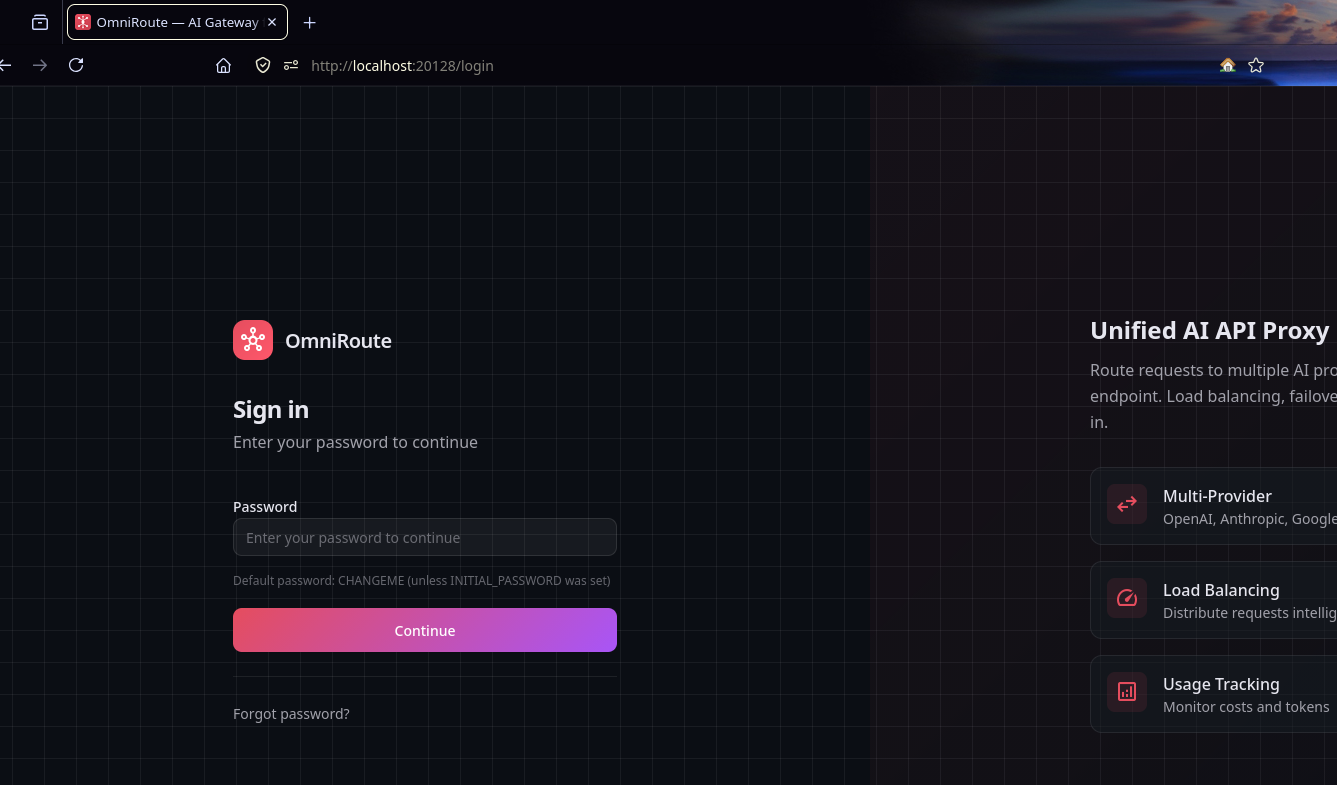The height and width of the screenshot is (785, 1337).
Task: Open the Forgot password? link
Action: pyautogui.click(x=291, y=714)
